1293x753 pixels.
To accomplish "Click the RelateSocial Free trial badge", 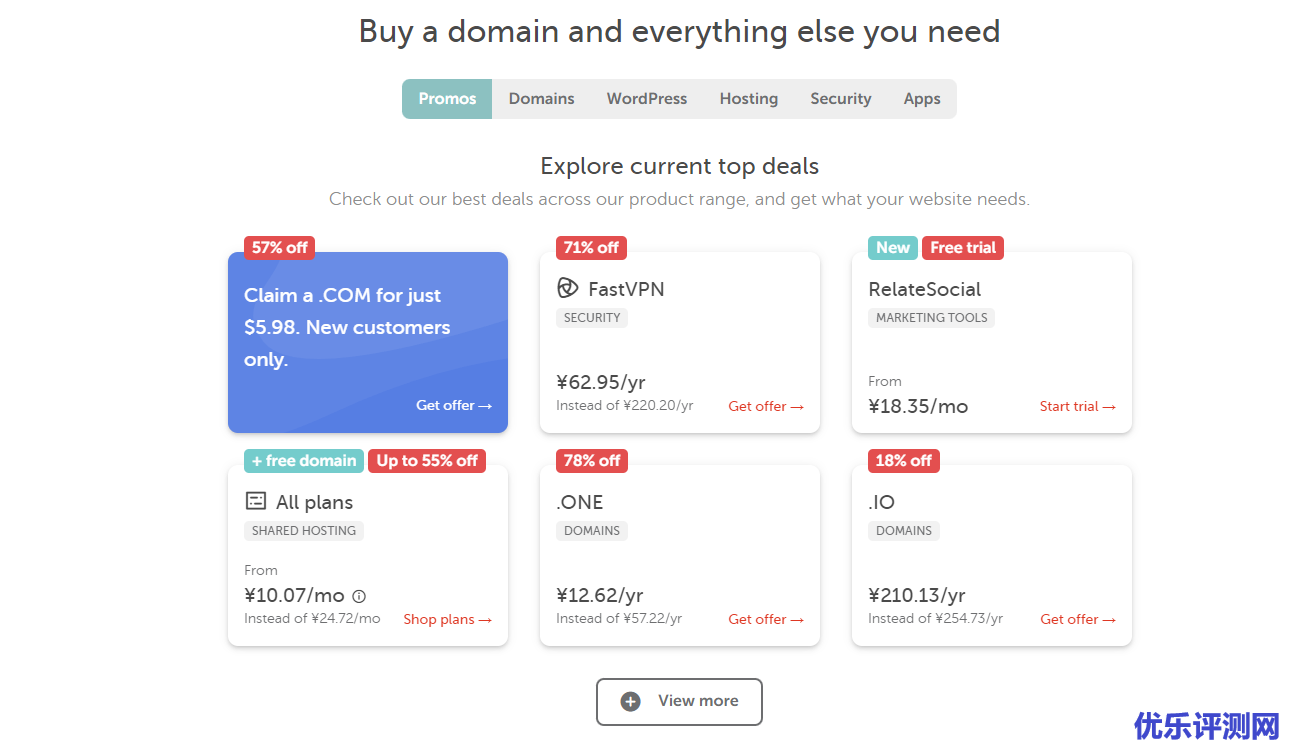I will pos(962,247).
